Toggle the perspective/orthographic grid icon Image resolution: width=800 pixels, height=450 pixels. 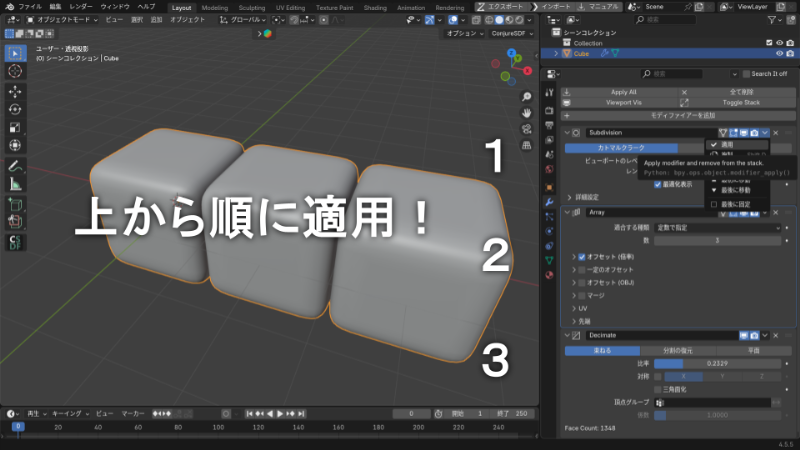(527, 145)
